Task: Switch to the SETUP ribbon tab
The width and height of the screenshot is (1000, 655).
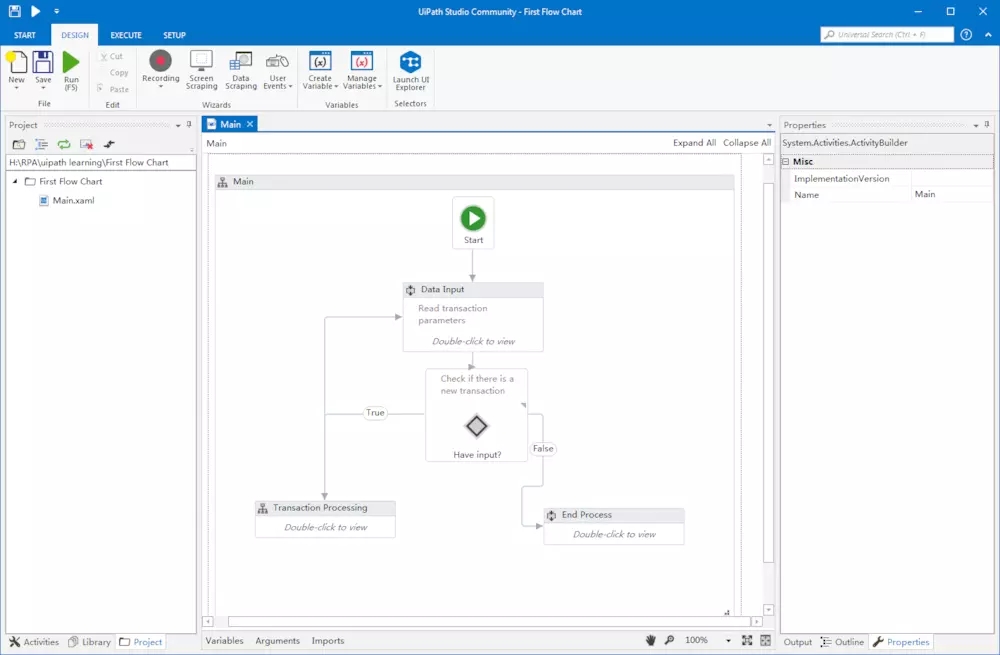Action: [174, 35]
